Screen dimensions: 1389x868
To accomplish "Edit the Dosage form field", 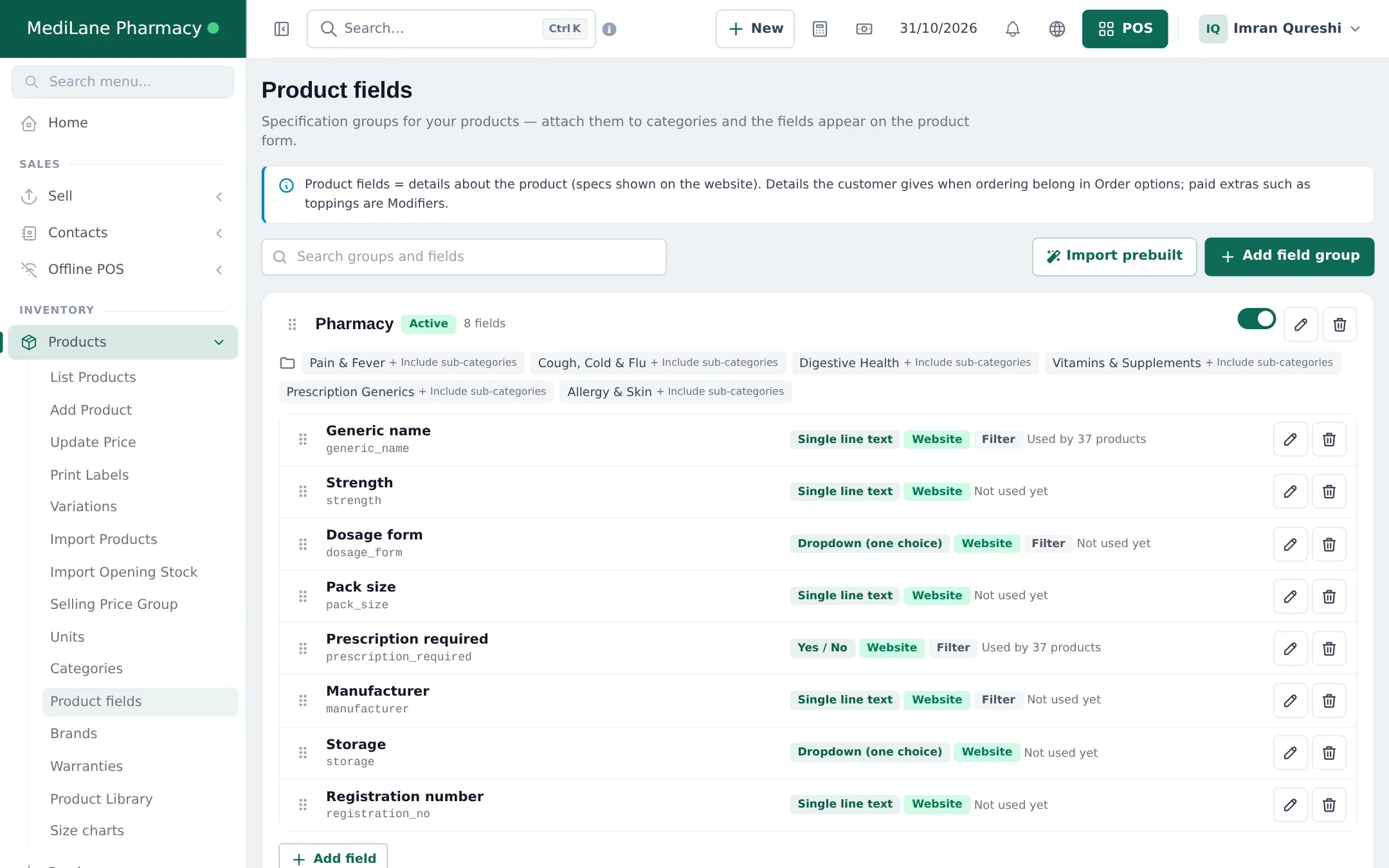I will [x=1290, y=544].
